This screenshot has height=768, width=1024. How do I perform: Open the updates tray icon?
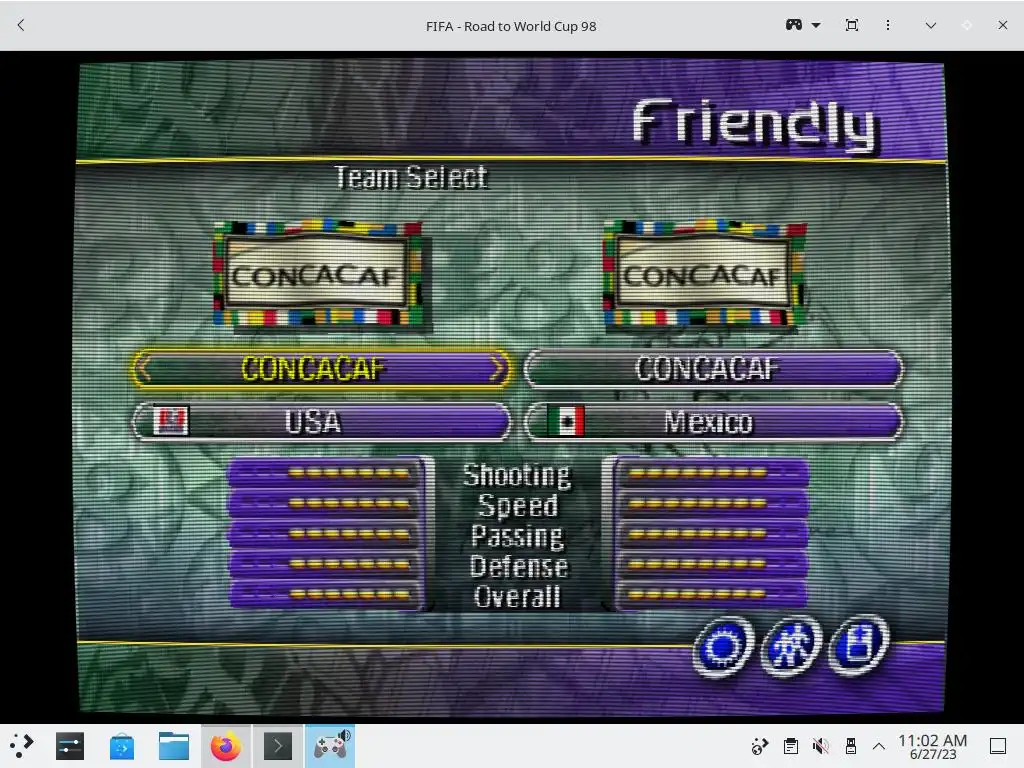click(760, 746)
